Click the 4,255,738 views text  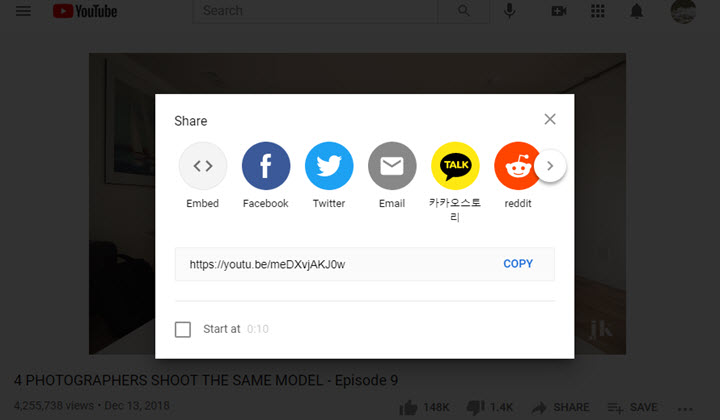[x=54, y=406]
